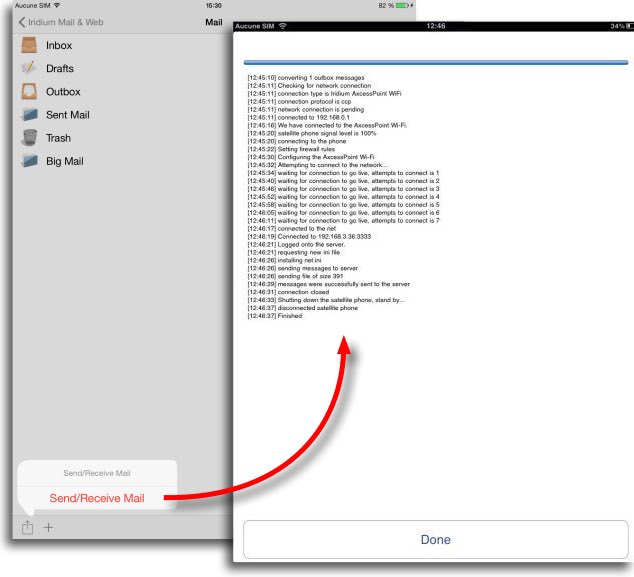Click 'Attempting to connect to the network' line
This screenshot has height=577, width=634.
click(x=317, y=165)
